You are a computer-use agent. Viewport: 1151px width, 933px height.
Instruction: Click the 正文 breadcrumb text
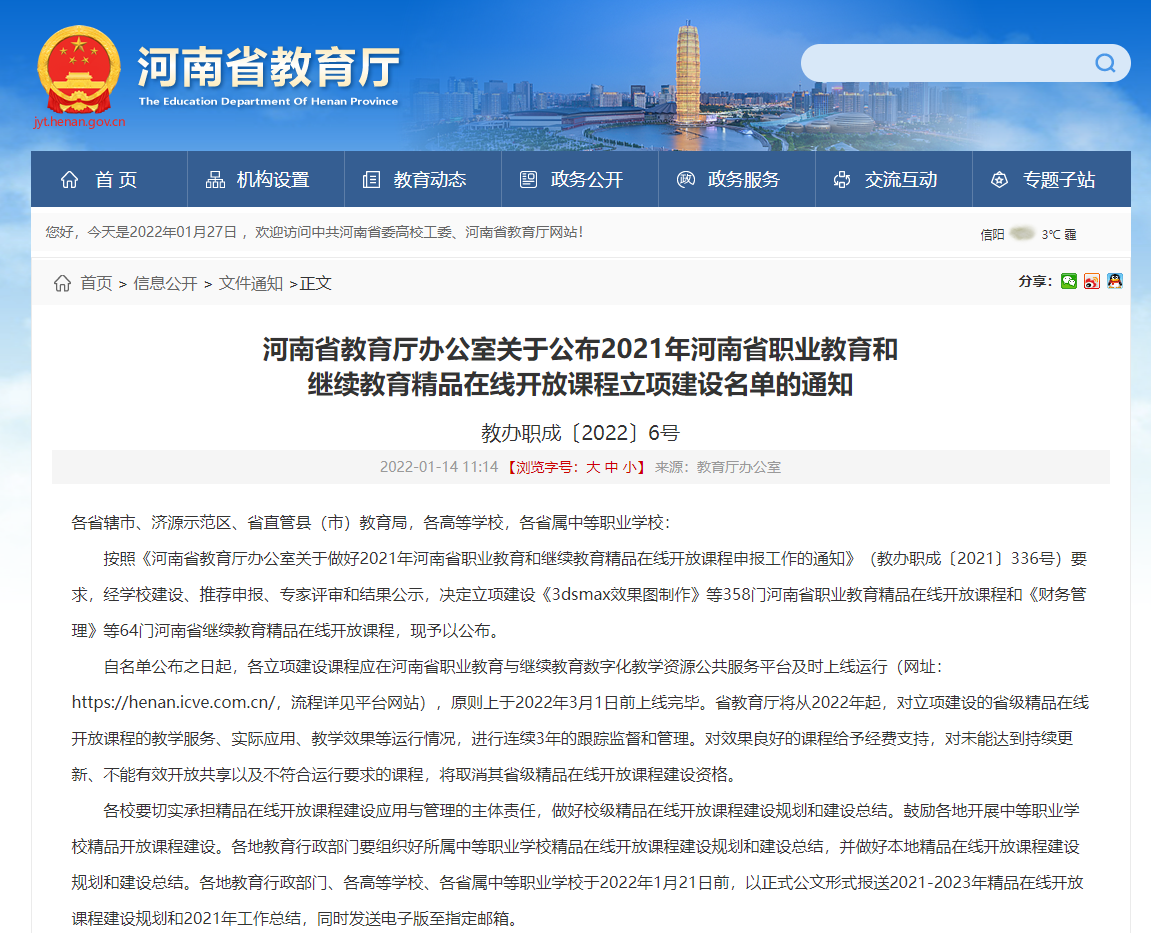(x=316, y=283)
